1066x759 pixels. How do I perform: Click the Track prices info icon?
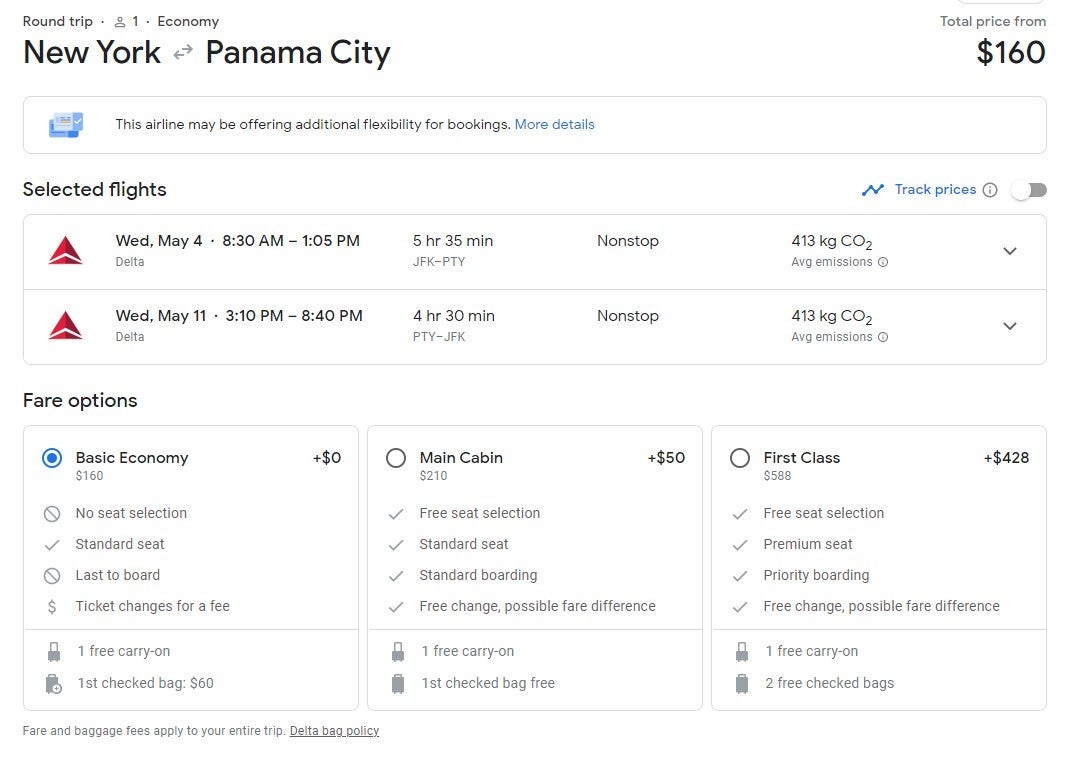click(990, 190)
